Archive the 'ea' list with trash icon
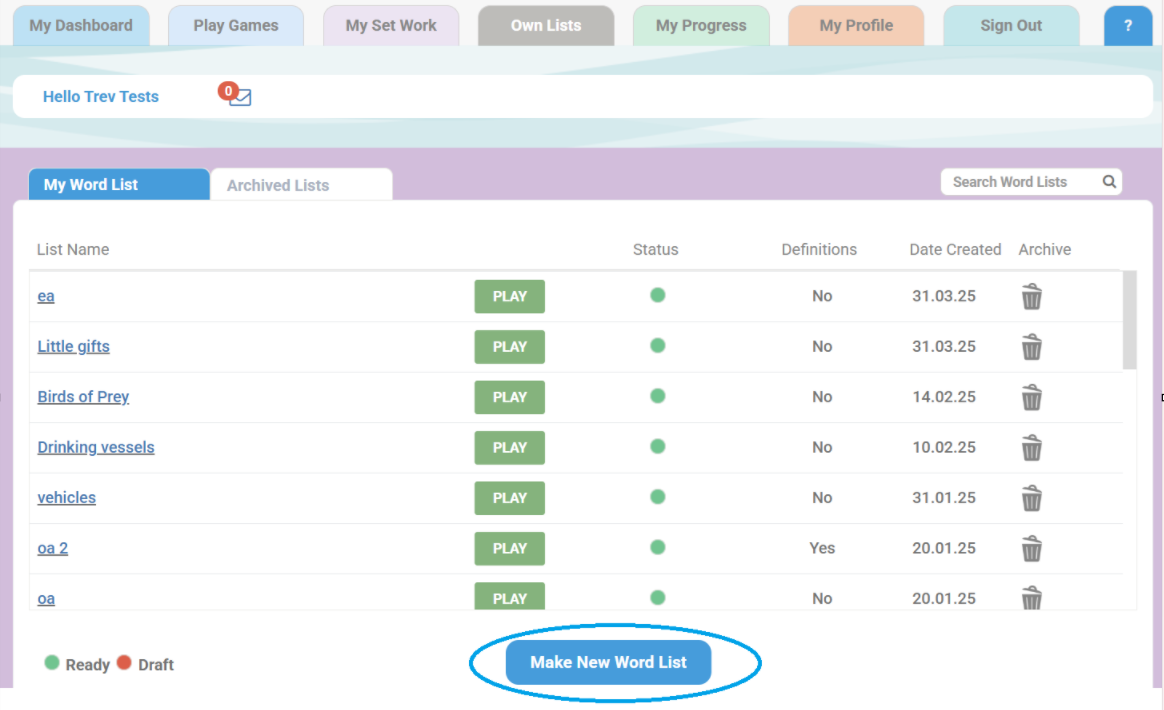 tap(1031, 297)
